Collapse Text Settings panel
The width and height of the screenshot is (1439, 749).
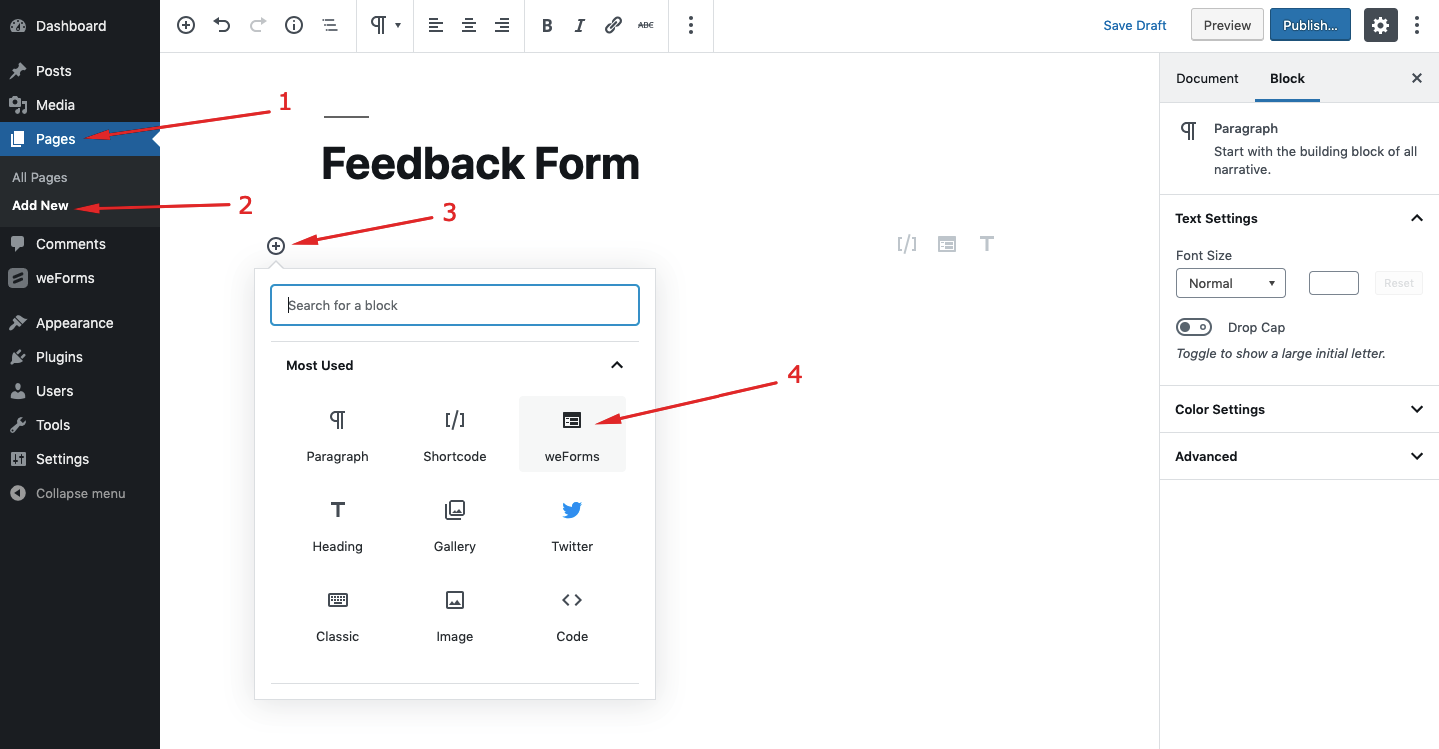click(1299, 218)
